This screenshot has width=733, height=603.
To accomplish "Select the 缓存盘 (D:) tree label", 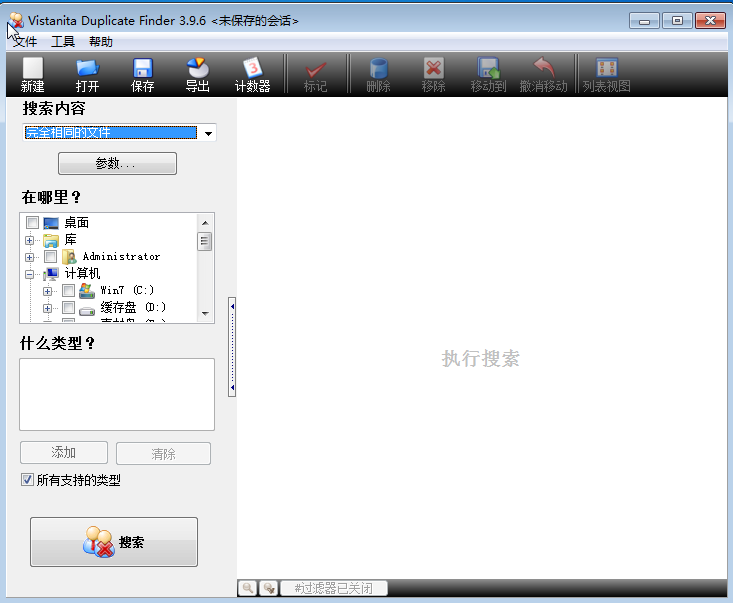I will click(x=133, y=307).
